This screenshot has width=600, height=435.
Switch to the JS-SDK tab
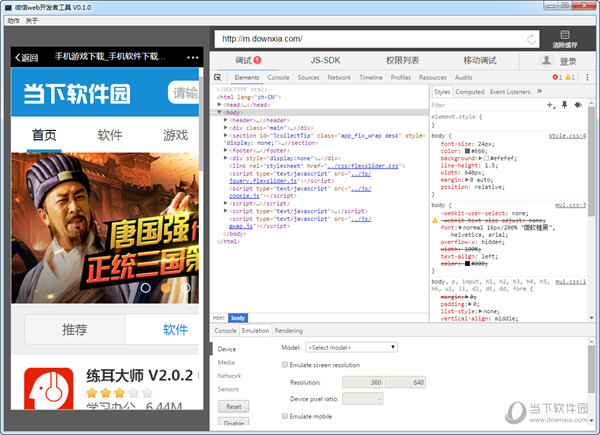pyautogui.click(x=325, y=60)
